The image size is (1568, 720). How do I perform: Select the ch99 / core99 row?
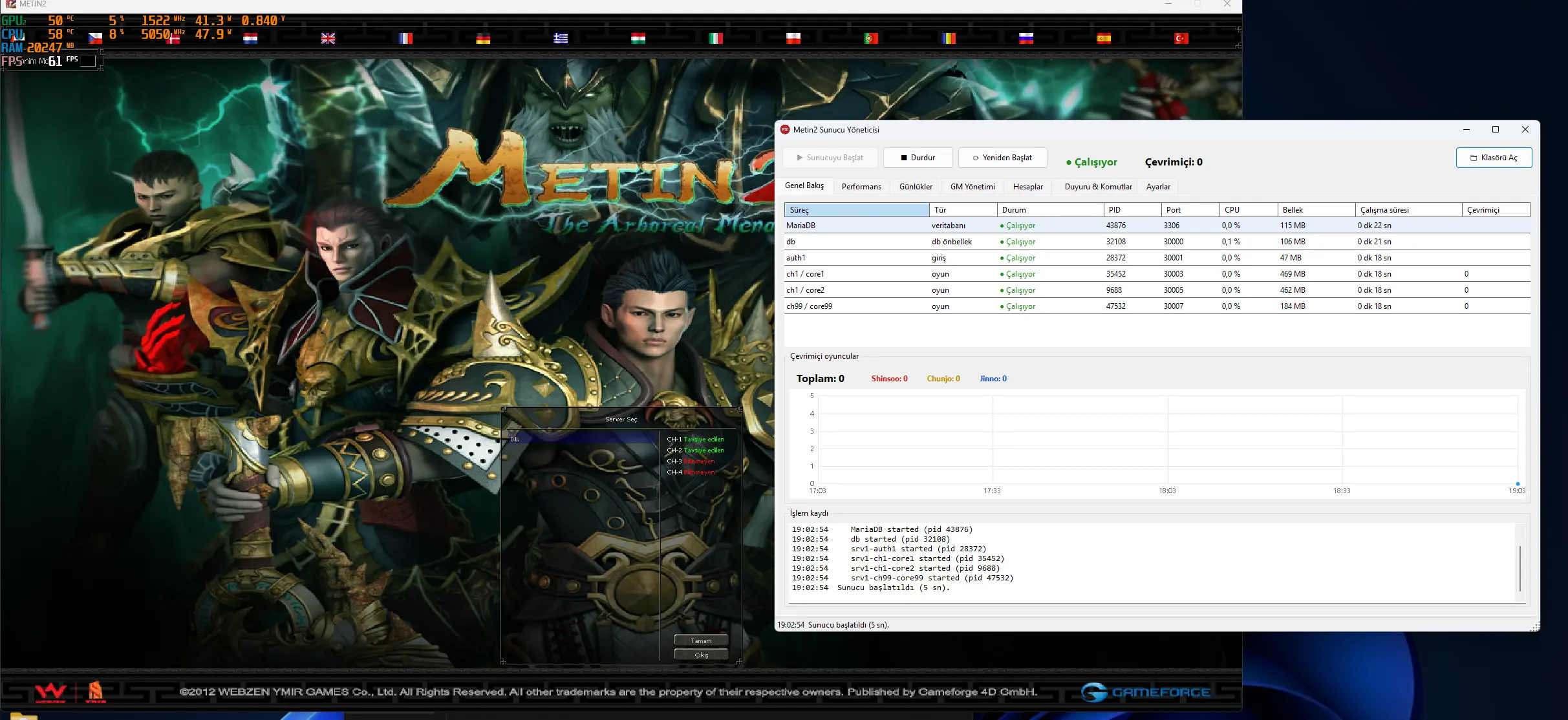tap(1157, 306)
